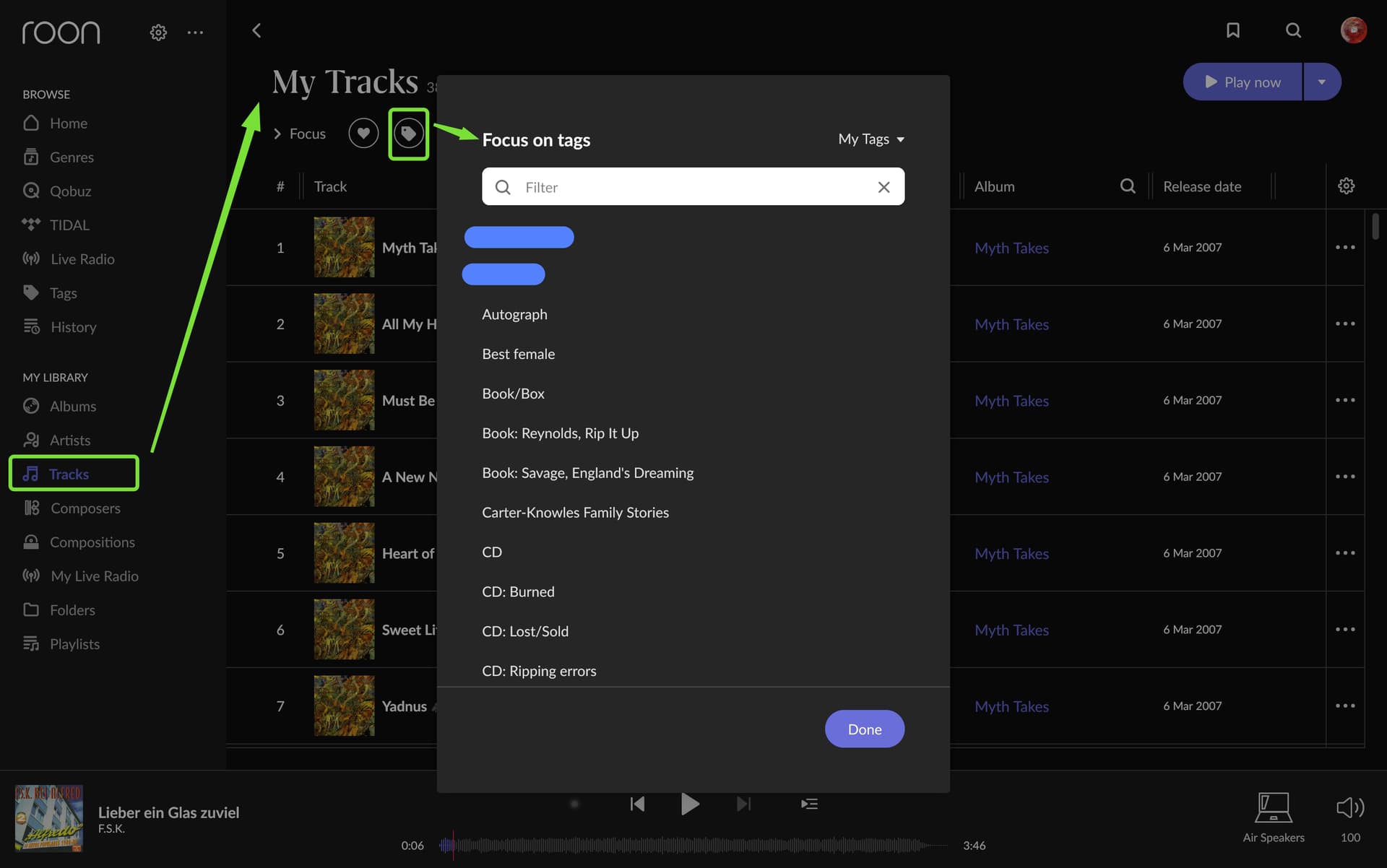This screenshot has width=1387, height=868.
Task: Sort by Release date column
Action: click(1202, 186)
